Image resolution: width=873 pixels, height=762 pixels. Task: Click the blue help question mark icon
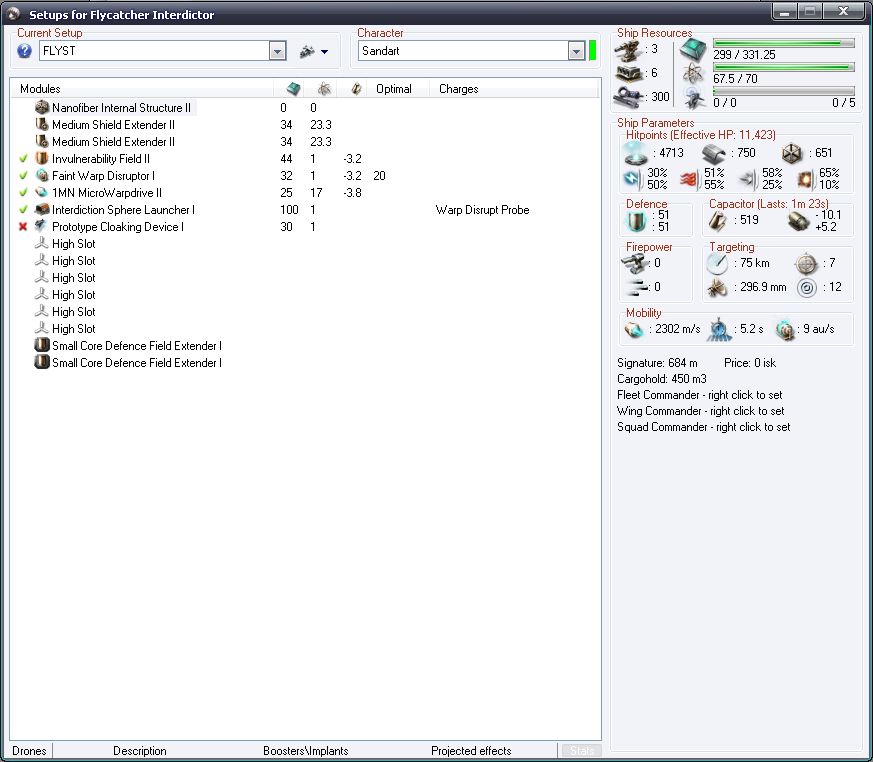pos(24,51)
